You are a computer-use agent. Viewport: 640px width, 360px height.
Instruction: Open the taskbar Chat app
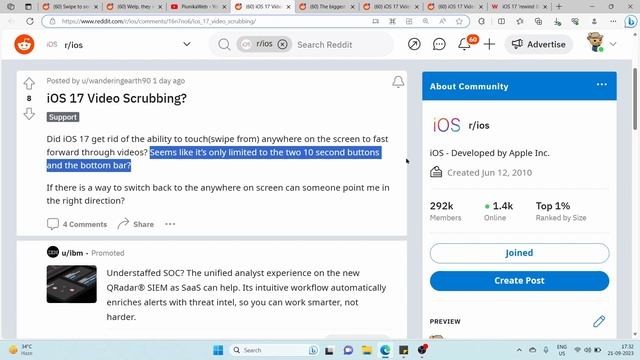pos(348,350)
